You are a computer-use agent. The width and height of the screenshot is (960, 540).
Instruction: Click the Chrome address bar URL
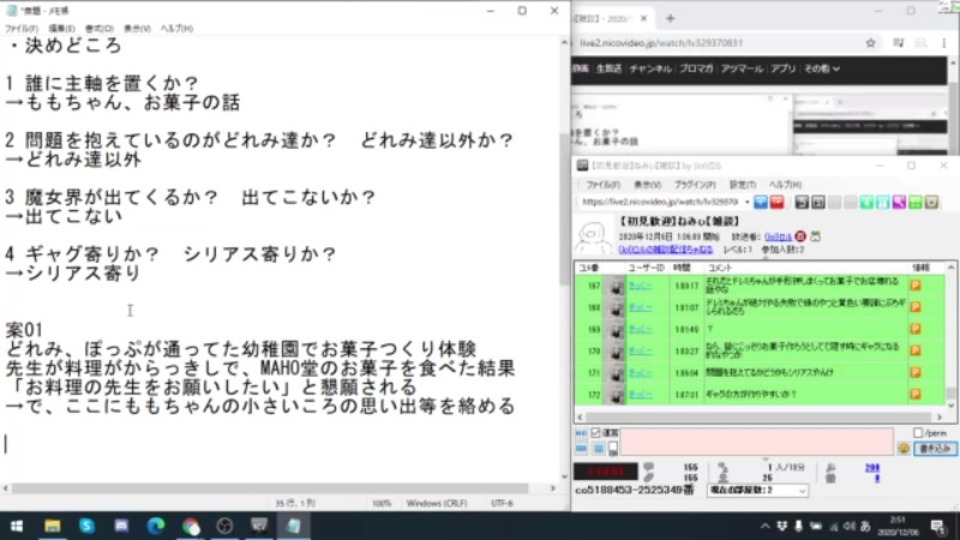(x=661, y=43)
